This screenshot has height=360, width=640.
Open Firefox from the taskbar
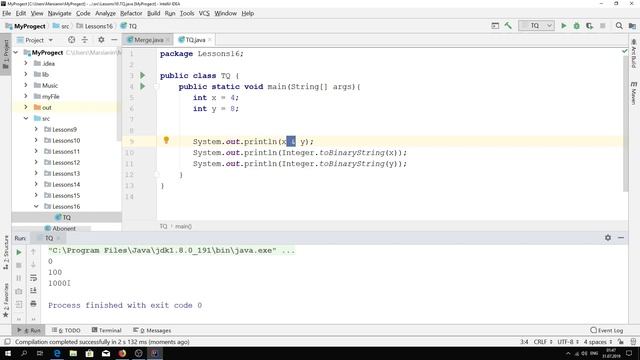tap(122, 353)
